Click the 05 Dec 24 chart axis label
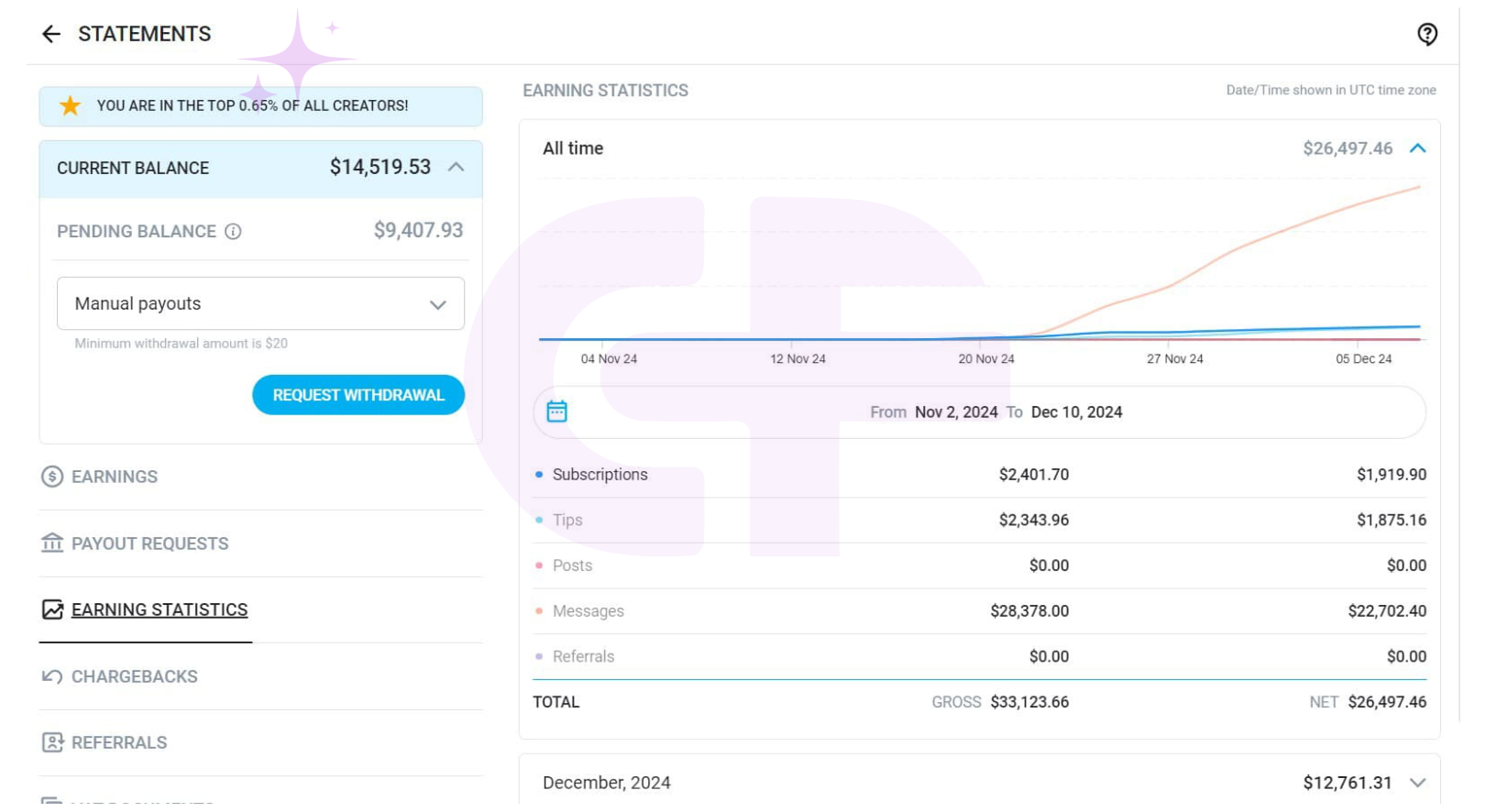This screenshot has height=812, width=1486. [1363, 359]
